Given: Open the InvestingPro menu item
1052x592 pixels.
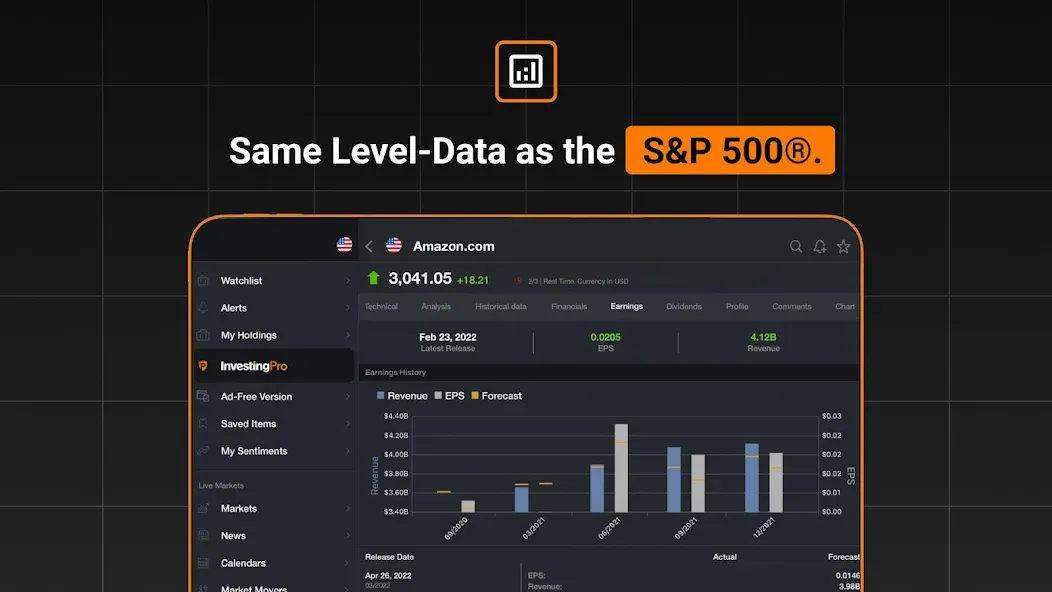Looking at the screenshot, I should 274,366.
